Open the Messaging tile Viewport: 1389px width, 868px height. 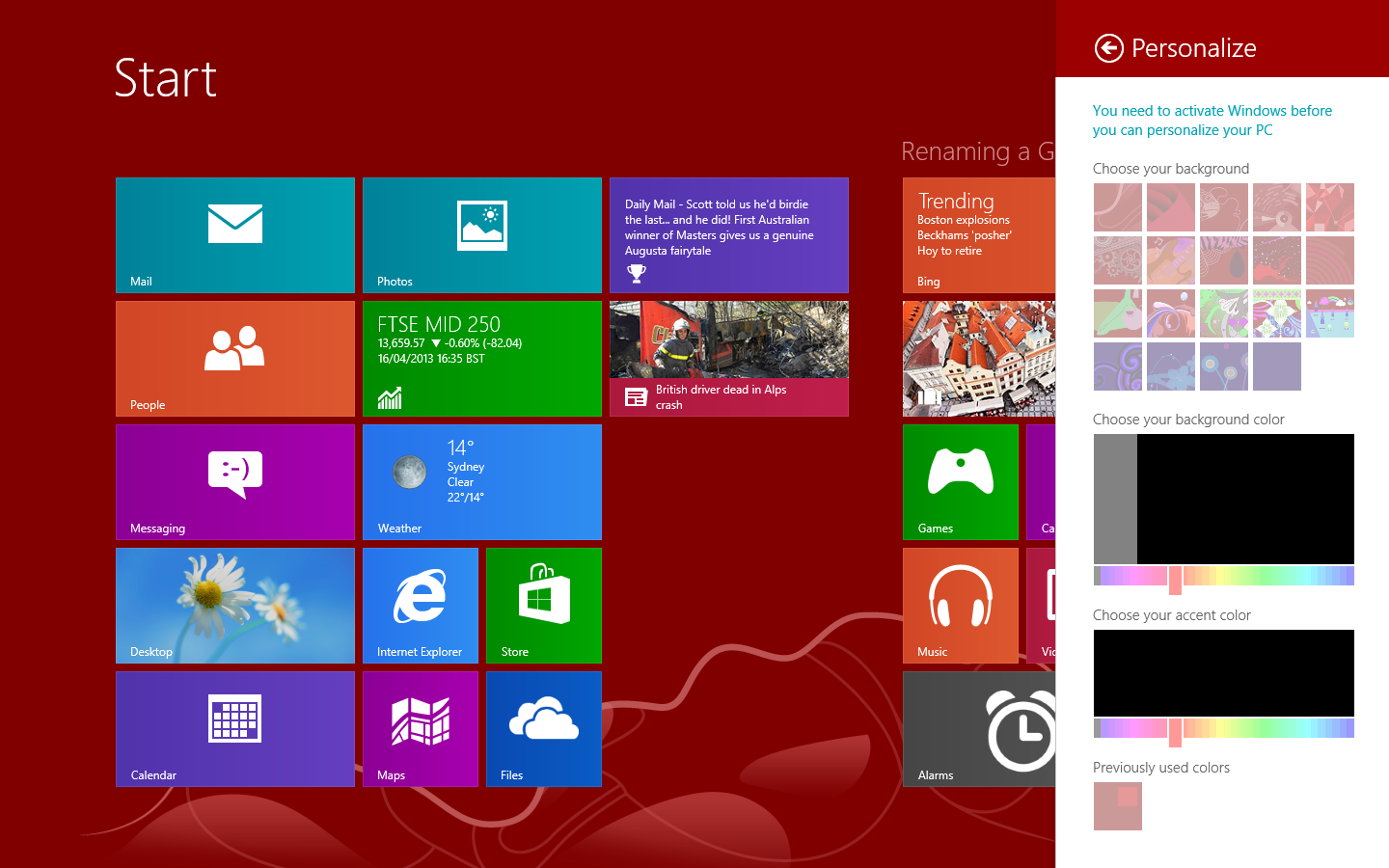(235, 482)
